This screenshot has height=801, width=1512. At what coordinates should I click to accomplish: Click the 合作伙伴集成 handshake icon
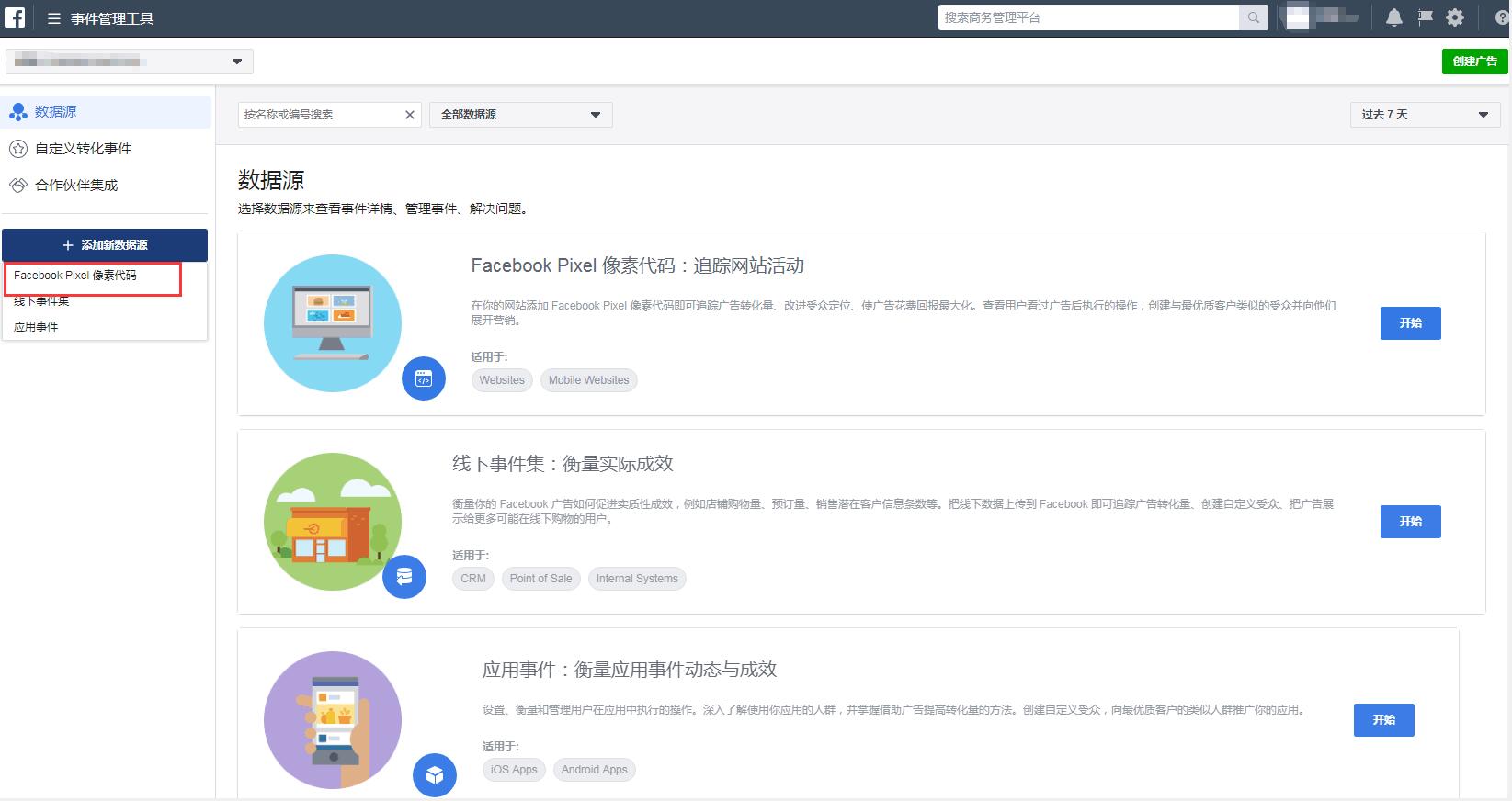coord(17,186)
